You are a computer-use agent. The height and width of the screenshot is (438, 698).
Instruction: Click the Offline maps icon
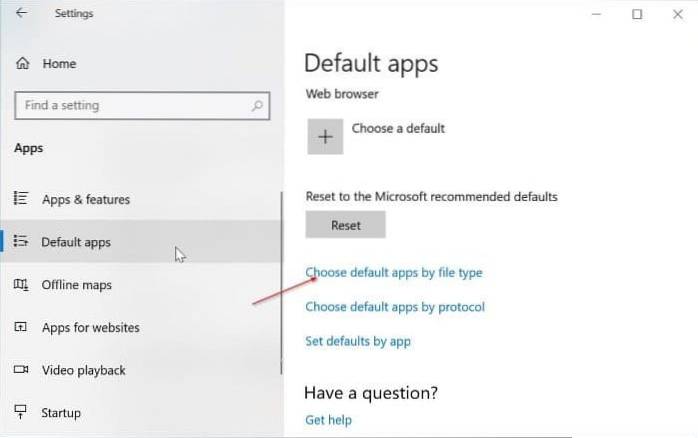tap(21, 285)
